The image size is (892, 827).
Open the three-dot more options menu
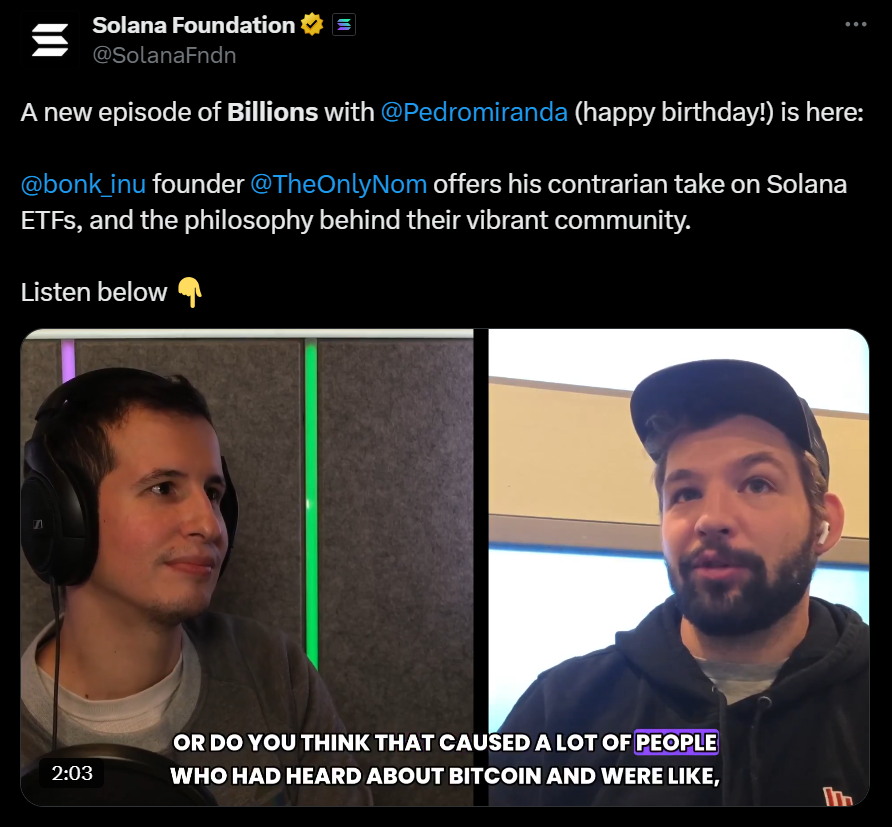tap(856, 24)
